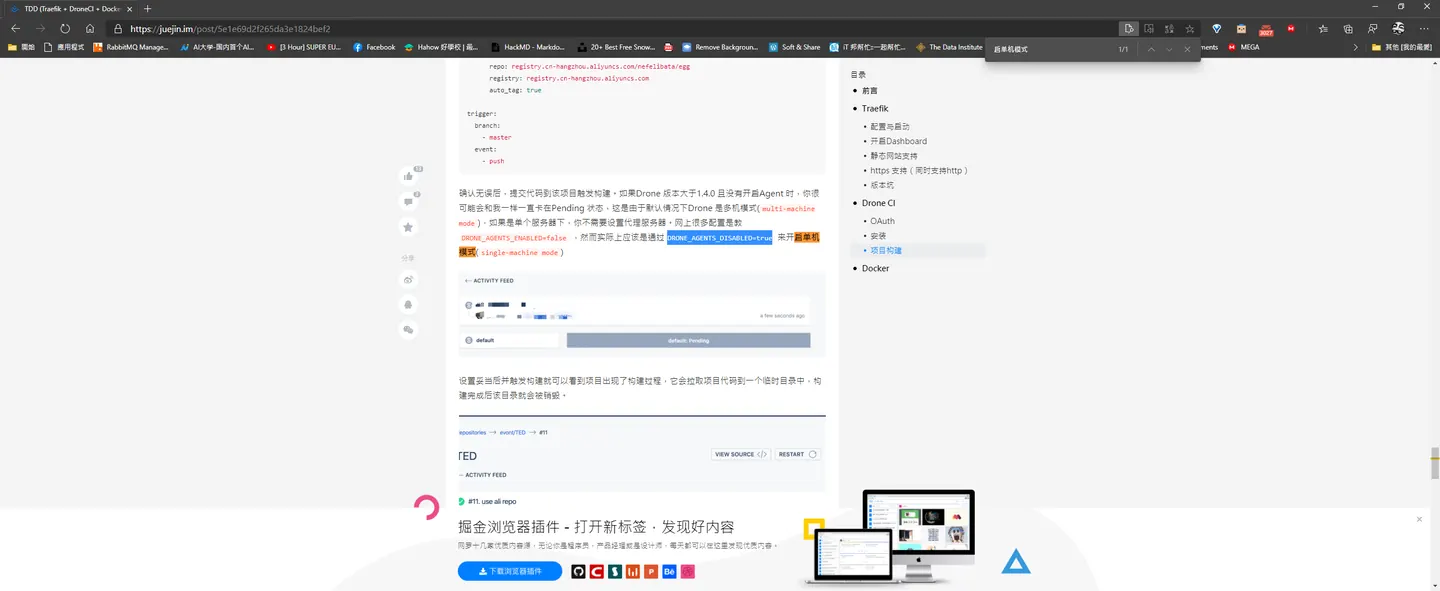Screen dimensions: 1440x591
Task: Click the find-in-page search text field
Action: (1048, 49)
